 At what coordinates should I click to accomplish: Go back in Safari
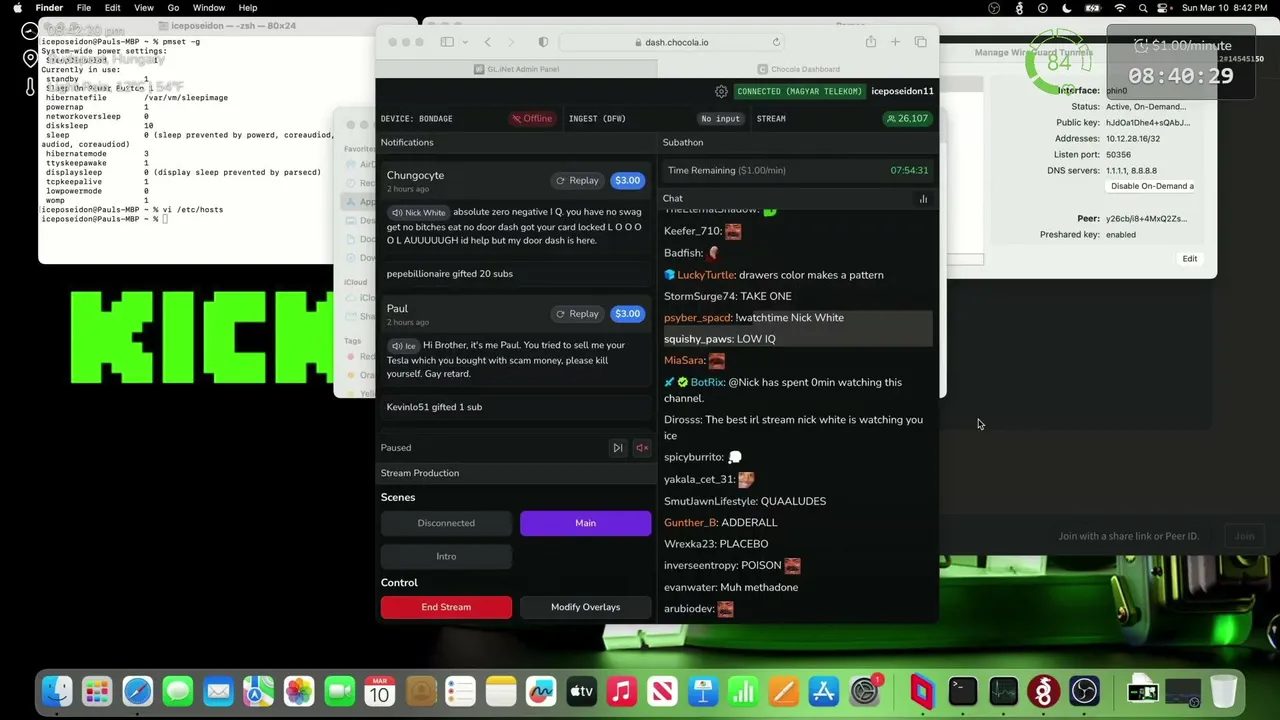(487, 42)
